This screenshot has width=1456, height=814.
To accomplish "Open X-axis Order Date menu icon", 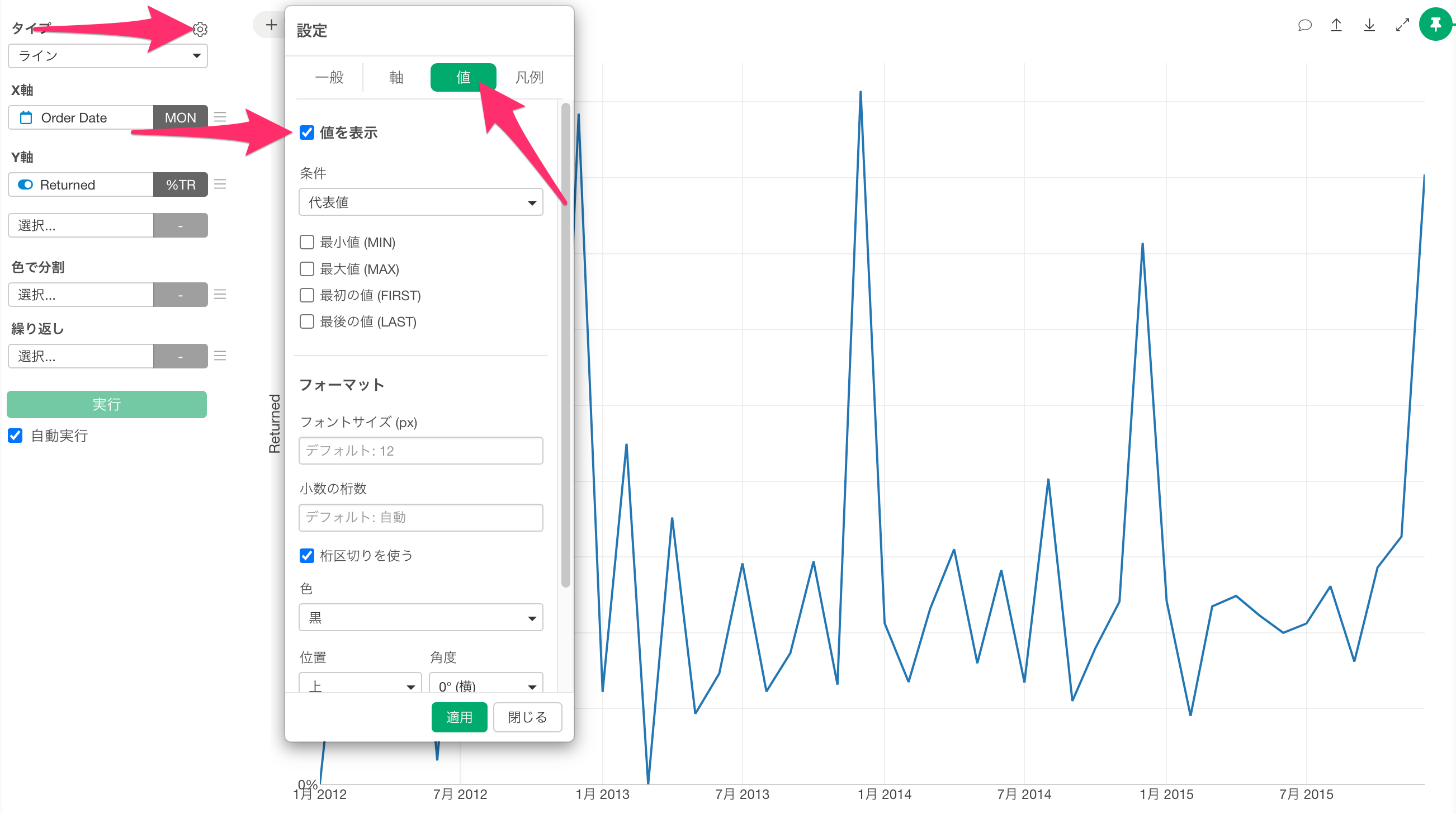I will click(220, 117).
